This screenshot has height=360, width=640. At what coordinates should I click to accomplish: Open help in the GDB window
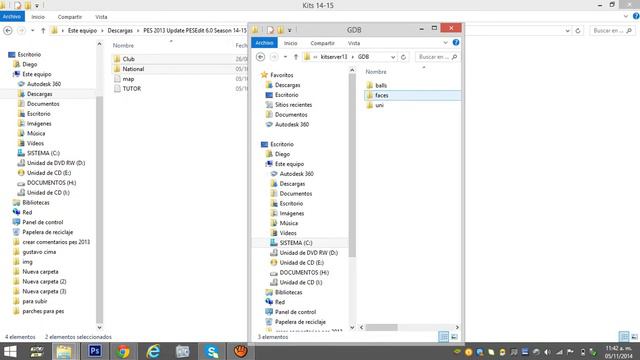tap(456, 42)
